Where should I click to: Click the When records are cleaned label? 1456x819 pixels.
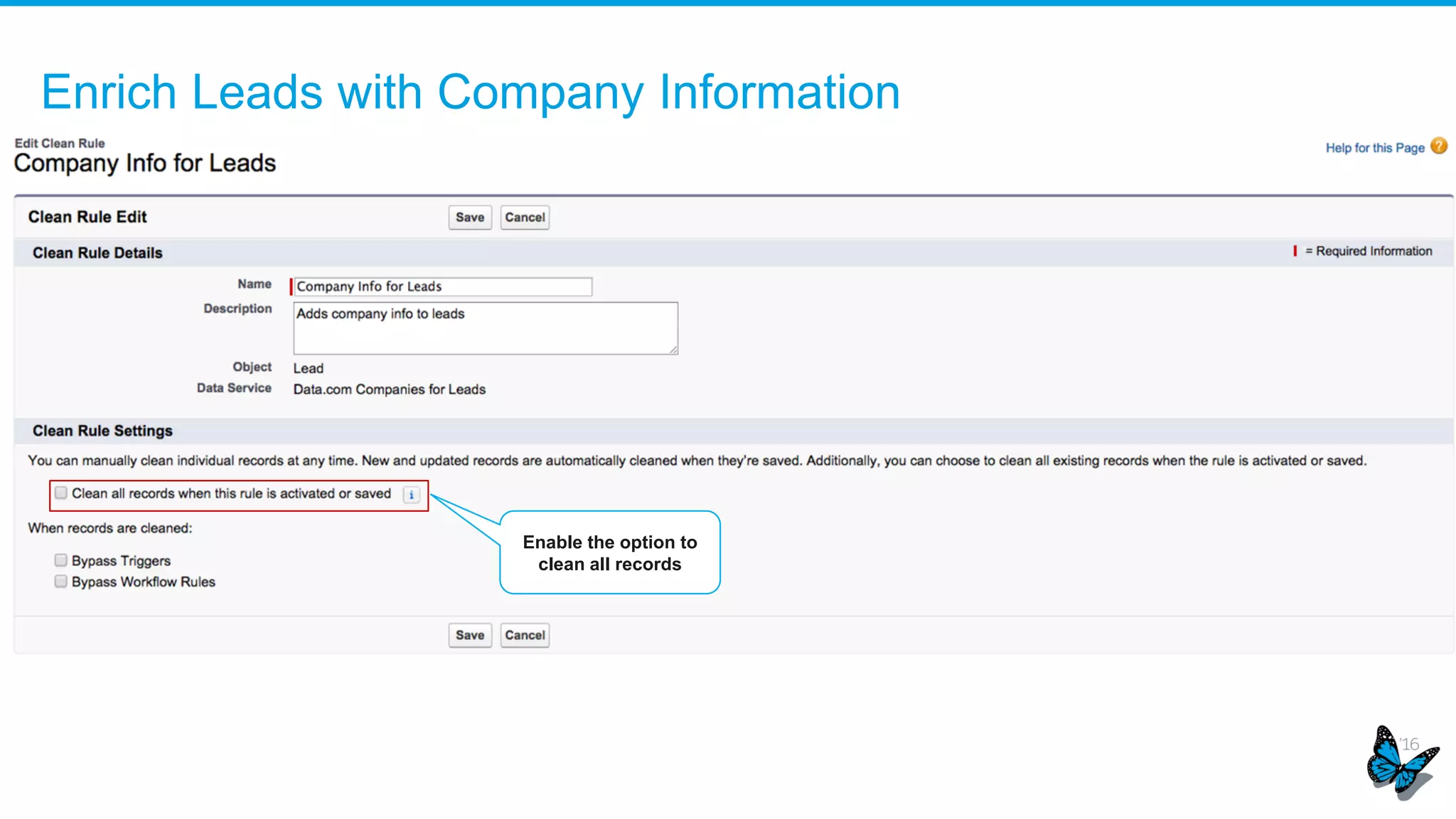(x=110, y=528)
